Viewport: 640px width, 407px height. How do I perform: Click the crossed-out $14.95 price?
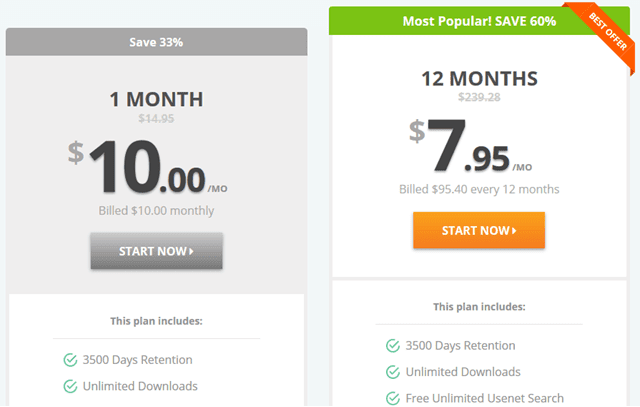pos(156,118)
